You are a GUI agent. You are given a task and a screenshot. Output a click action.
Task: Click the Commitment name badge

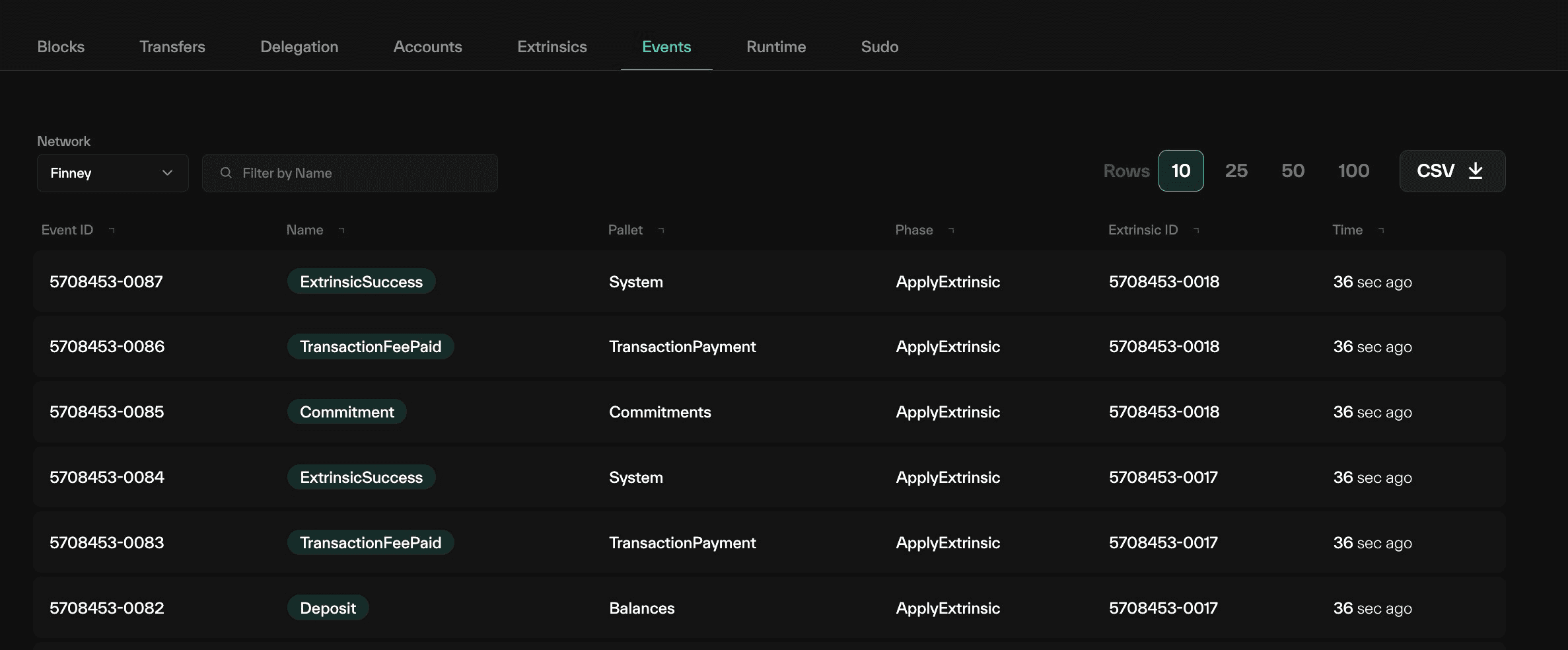[x=347, y=412]
